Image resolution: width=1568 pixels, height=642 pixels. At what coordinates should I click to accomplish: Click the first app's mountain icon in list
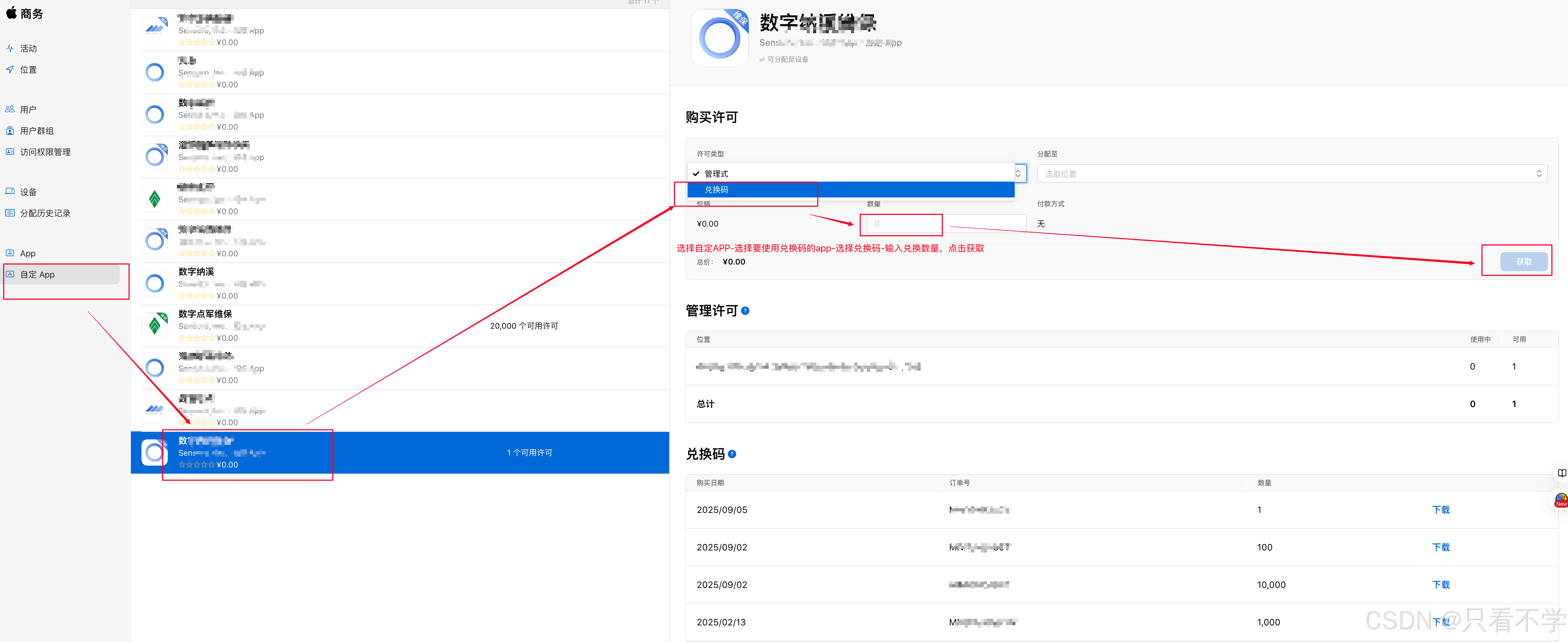155,30
